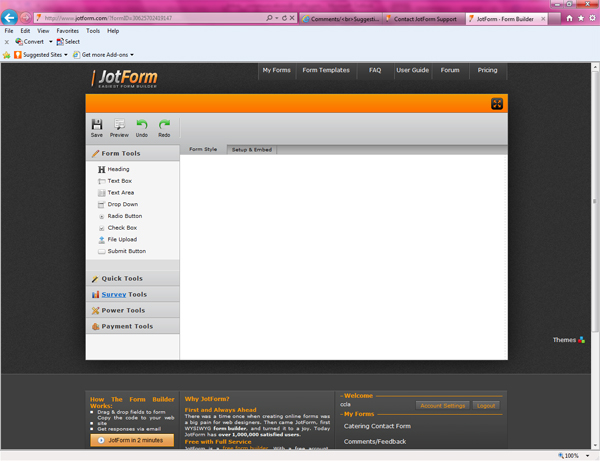Open the Pricing page

coord(488,70)
